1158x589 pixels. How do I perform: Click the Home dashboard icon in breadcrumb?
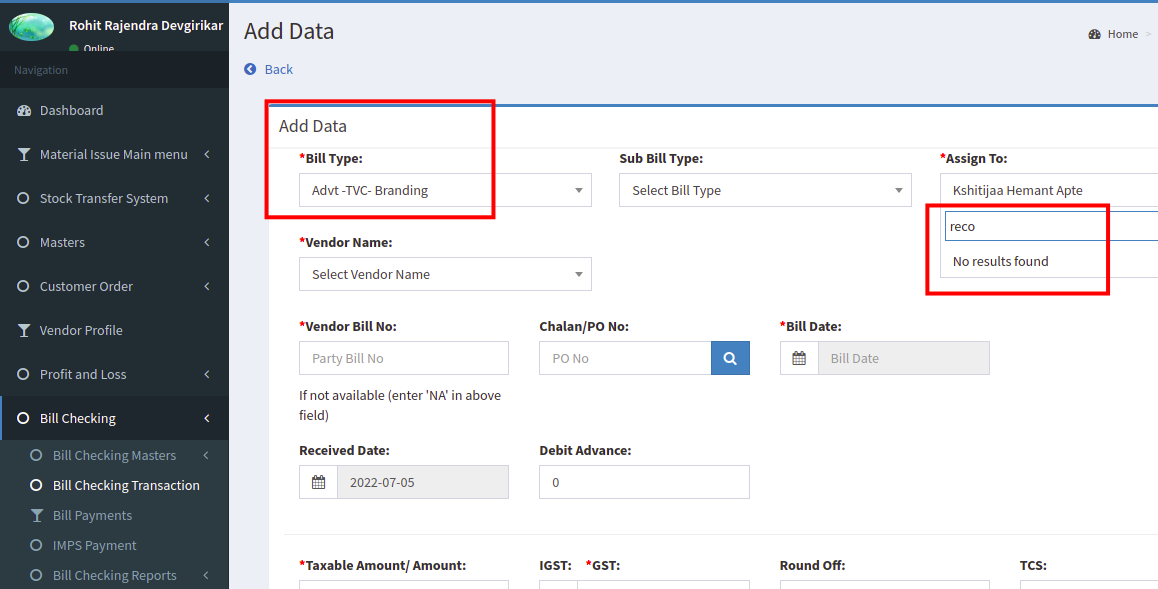tap(1094, 34)
